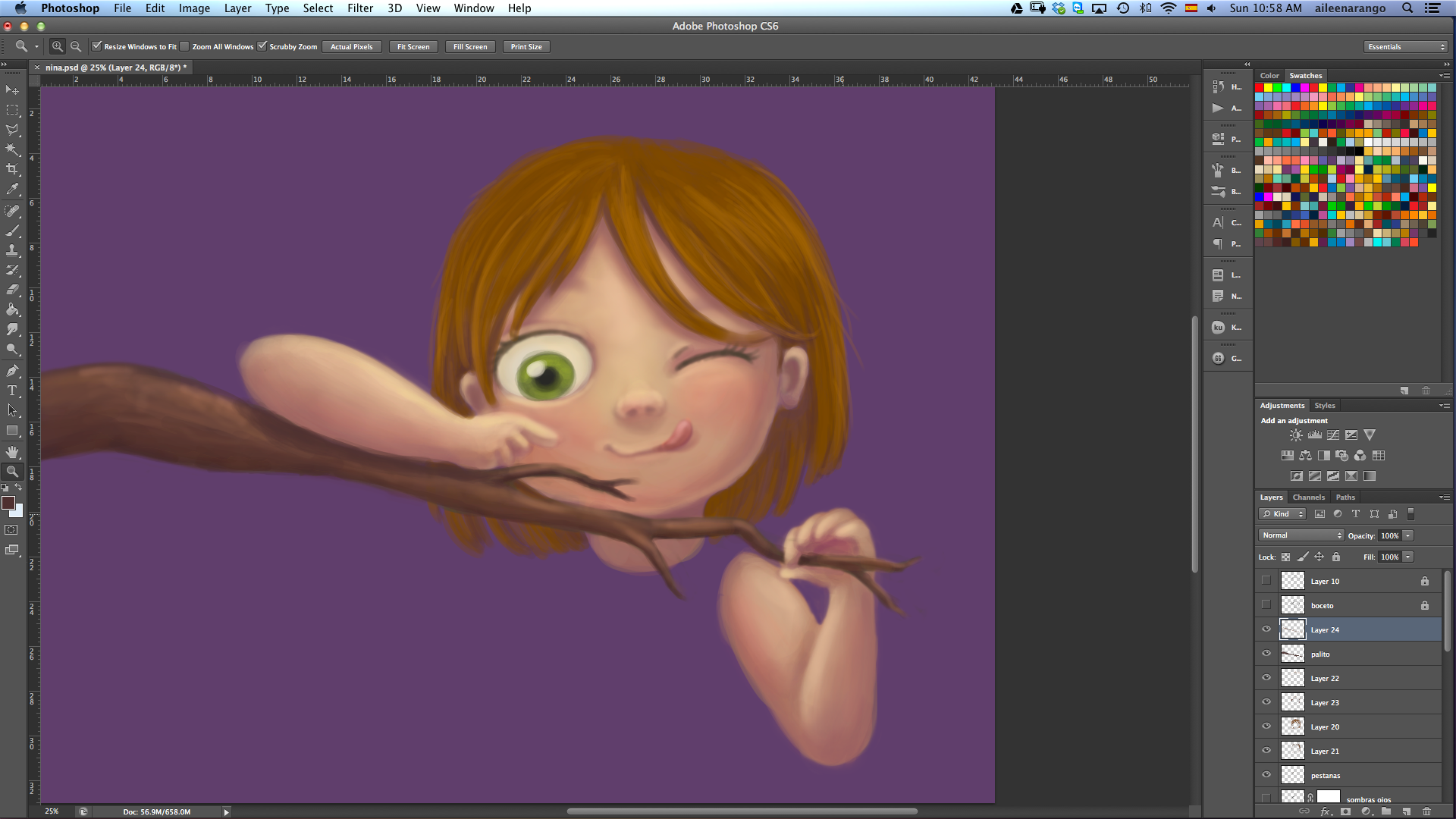1456x819 pixels.
Task: Select the Hand tool
Action: [12, 452]
